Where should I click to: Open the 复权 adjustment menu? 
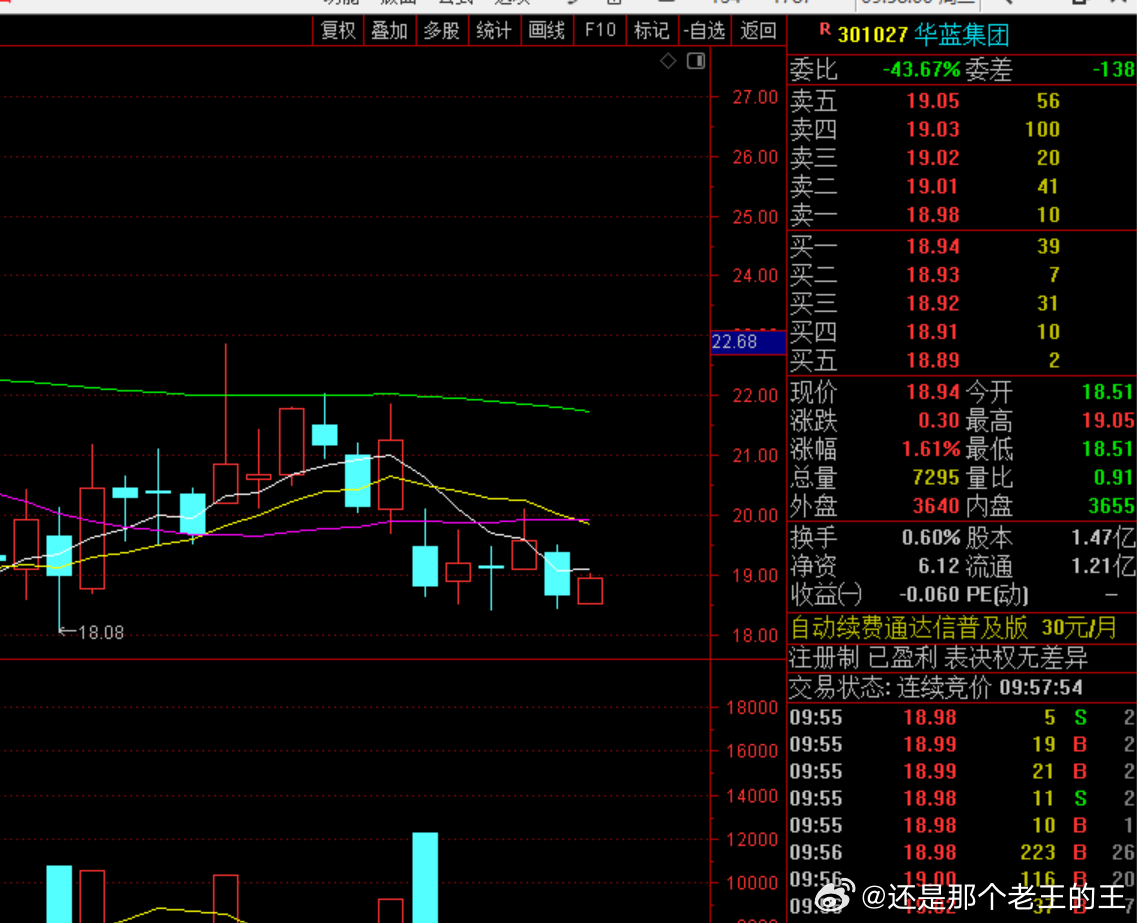point(338,30)
